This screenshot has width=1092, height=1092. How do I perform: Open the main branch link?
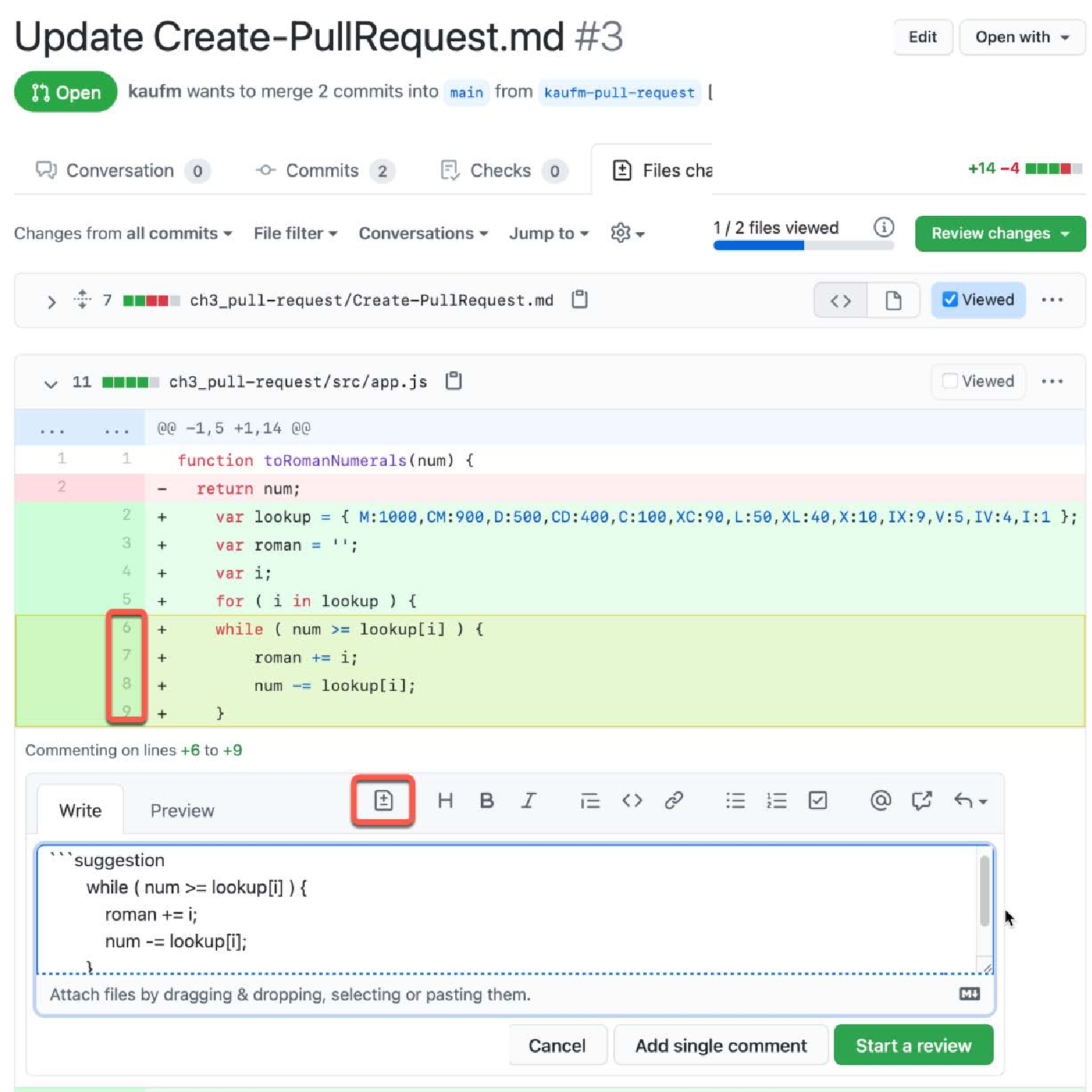(467, 93)
